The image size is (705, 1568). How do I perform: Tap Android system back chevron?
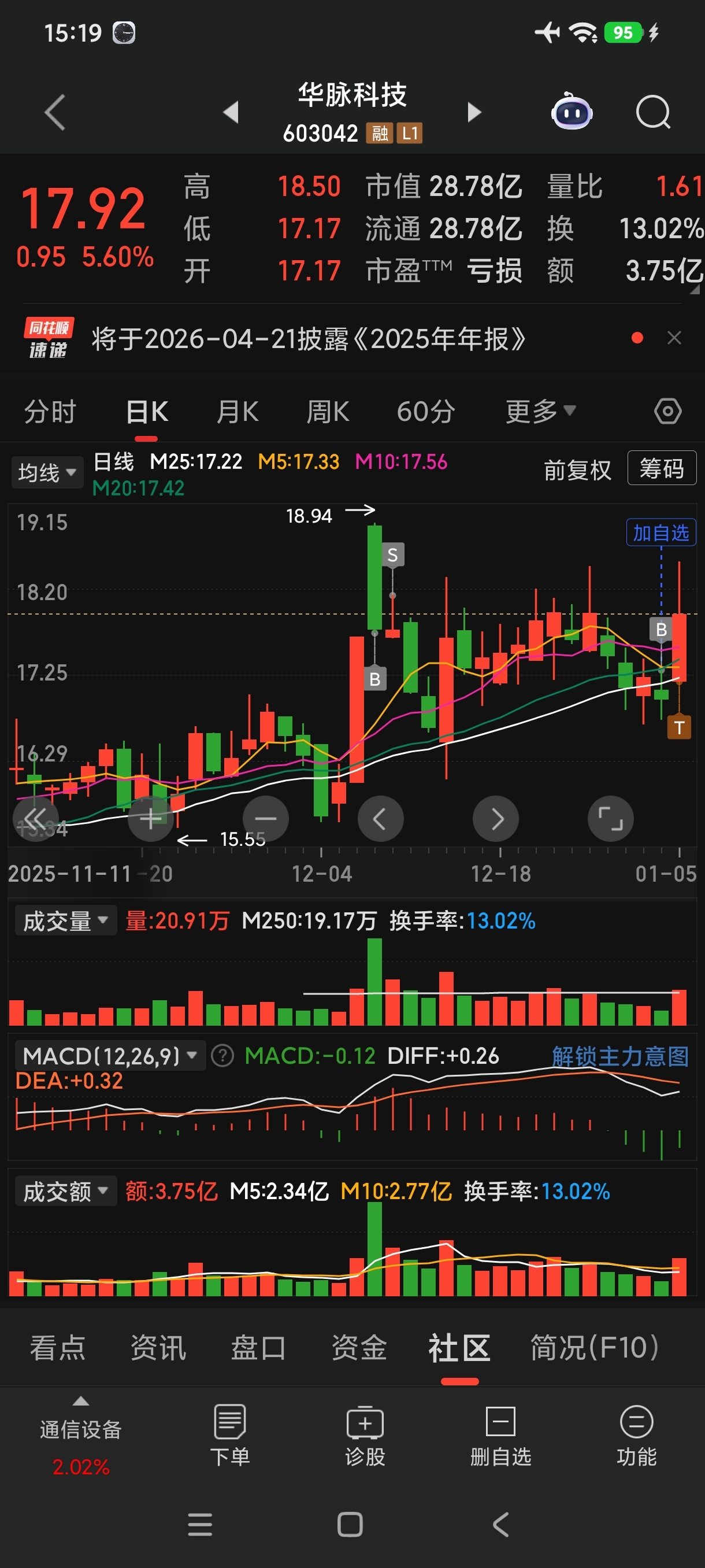[x=500, y=1524]
